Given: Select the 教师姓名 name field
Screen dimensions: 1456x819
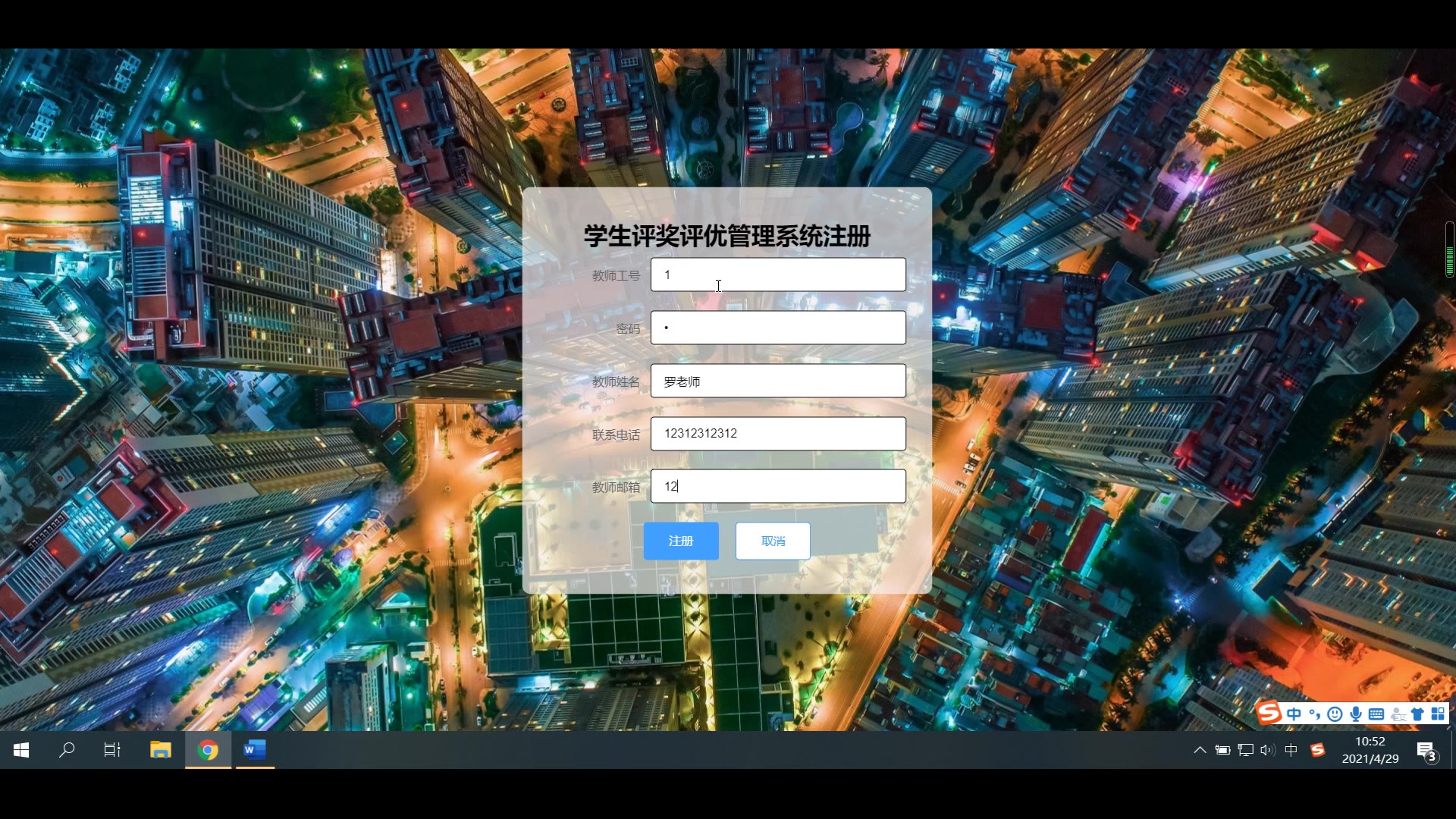Looking at the screenshot, I should 777,381.
